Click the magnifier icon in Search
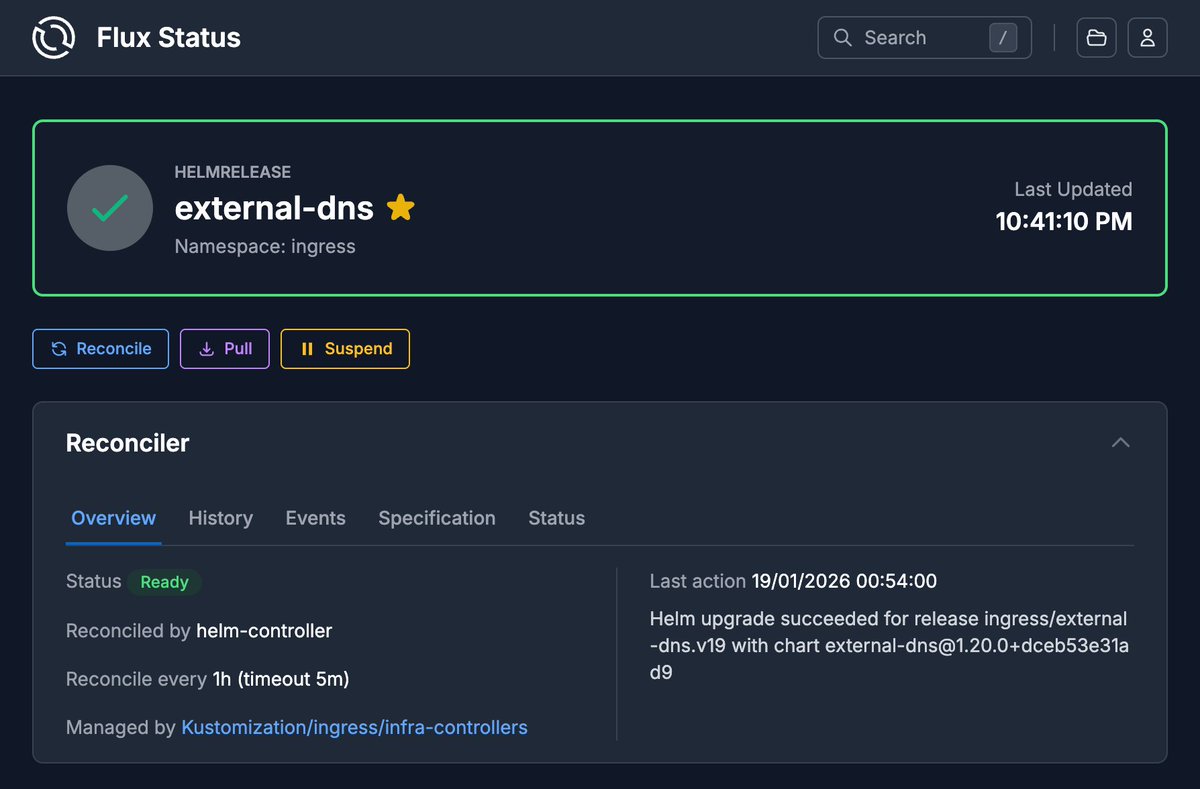The width and height of the screenshot is (1200, 789). (x=843, y=38)
